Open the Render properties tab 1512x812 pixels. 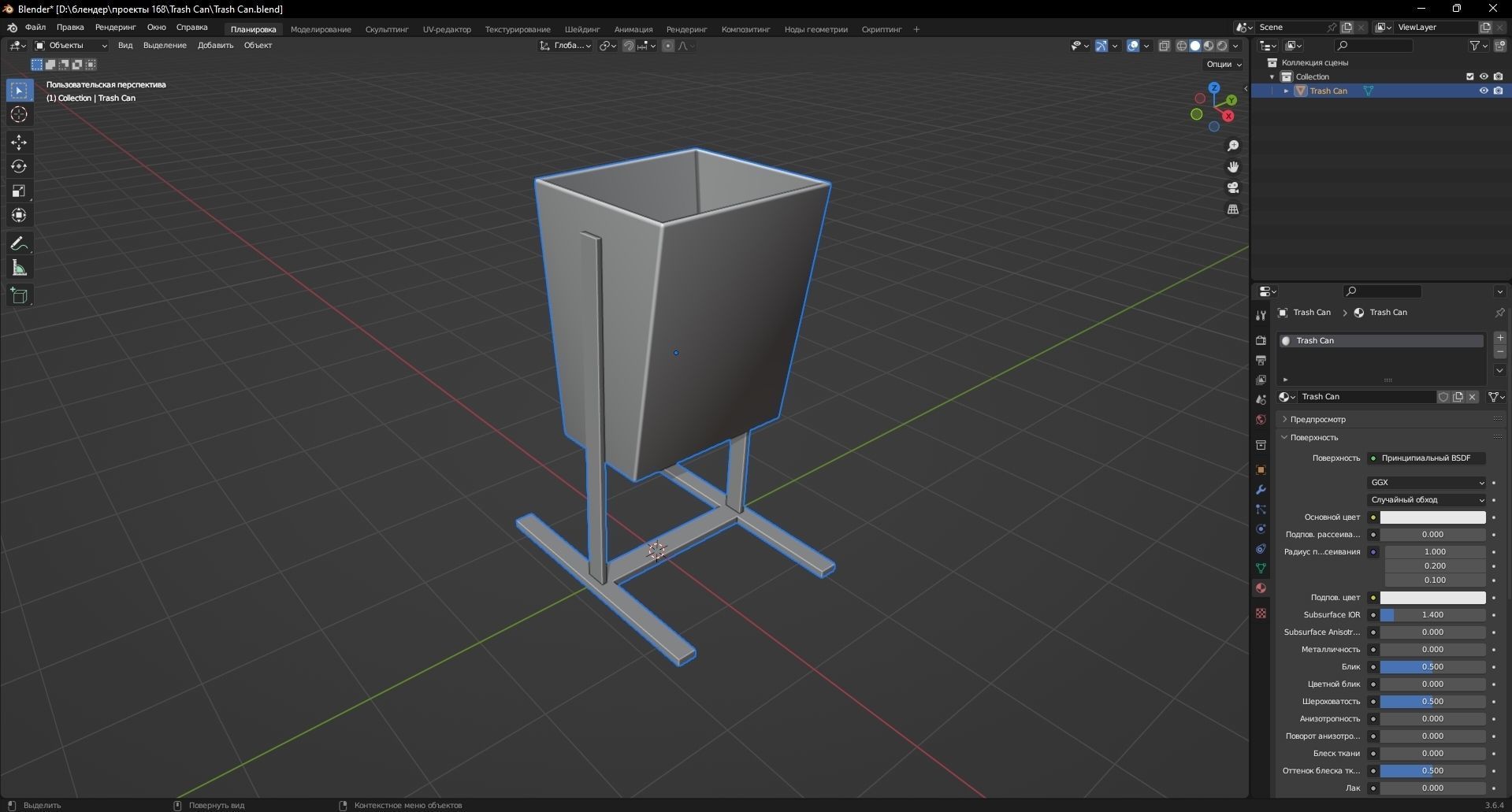[x=1261, y=340]
